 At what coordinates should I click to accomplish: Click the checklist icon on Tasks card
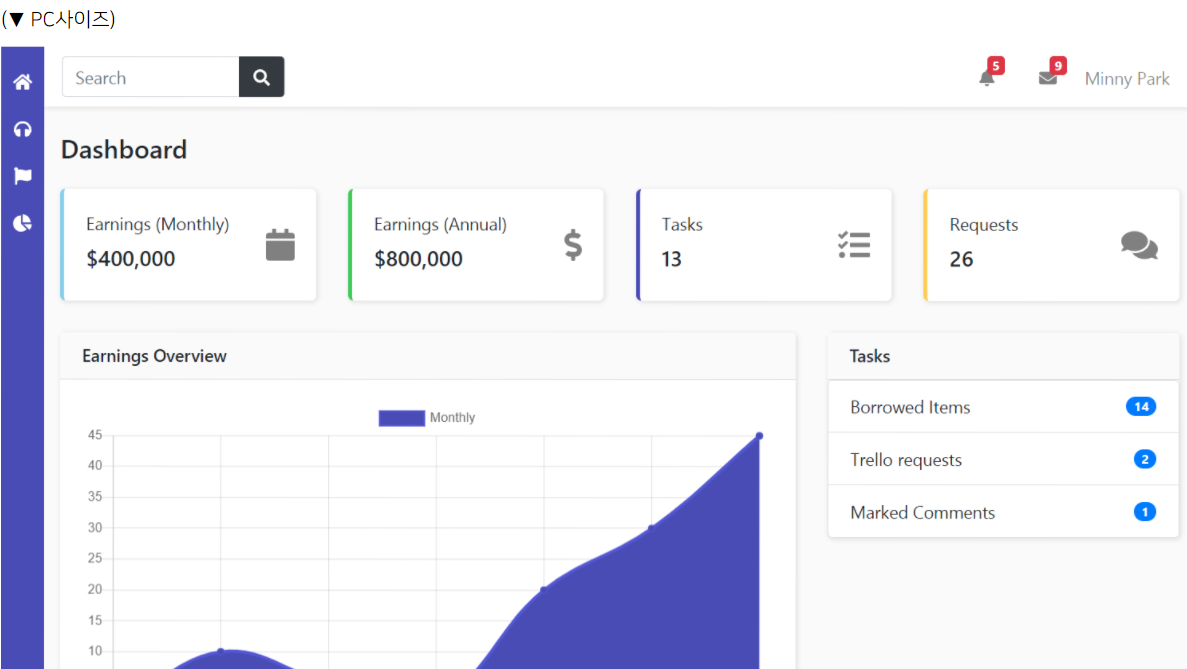point(854,245)
